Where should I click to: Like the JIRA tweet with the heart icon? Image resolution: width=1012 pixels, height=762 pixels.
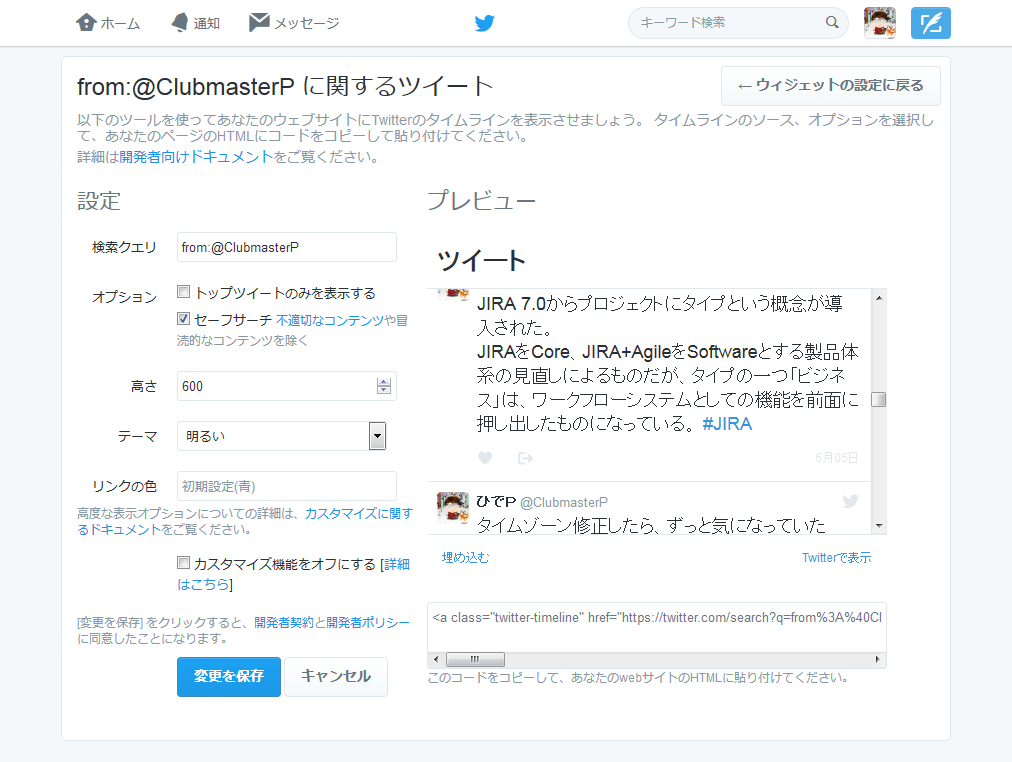[x=485, y=457]
